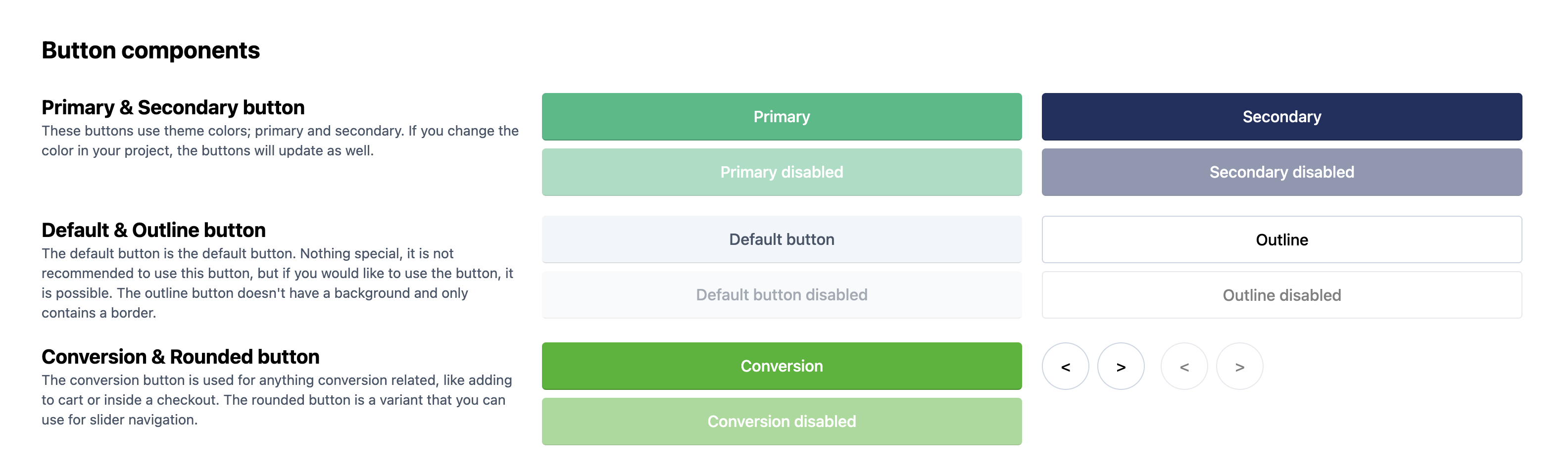This screenshot has width=1568, height=472.
Task: Click the theme colors description paragraph
Action: click(x=280, y=141)
